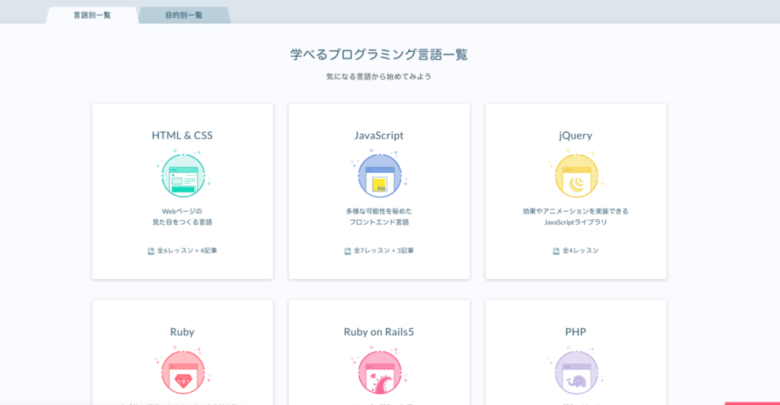780x405 pixels.
Task: Click the JavaScript title
Action: (x=379, y=135)
